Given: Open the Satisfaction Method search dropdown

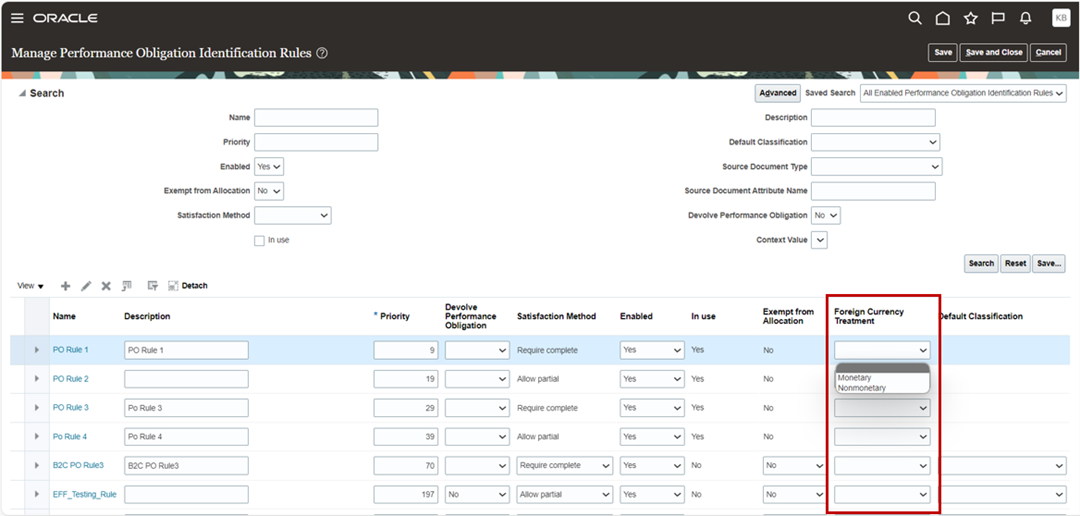Looking at the screenshot, I should [x=293, y=216].
